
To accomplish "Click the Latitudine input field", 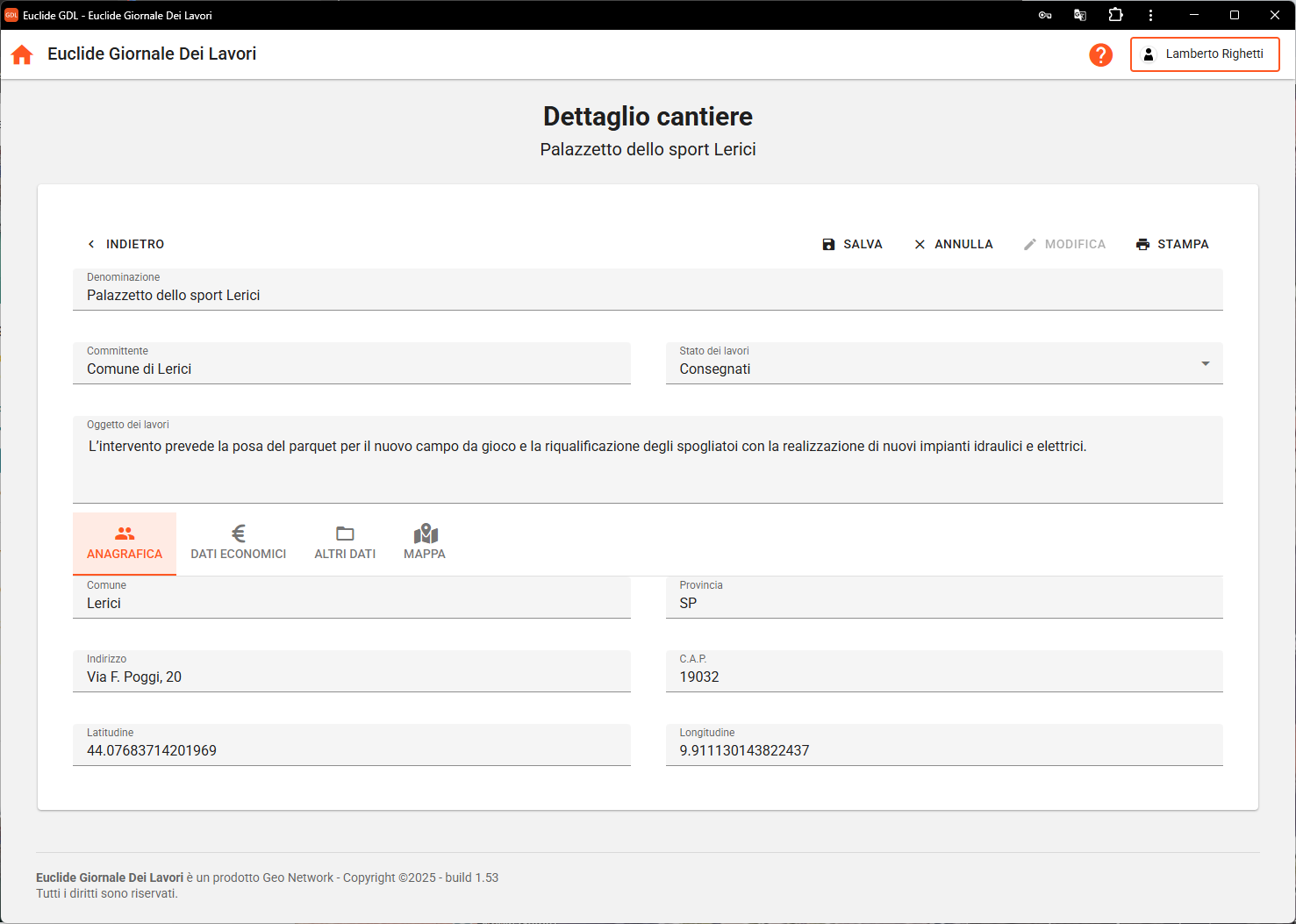I will [351, 751].
